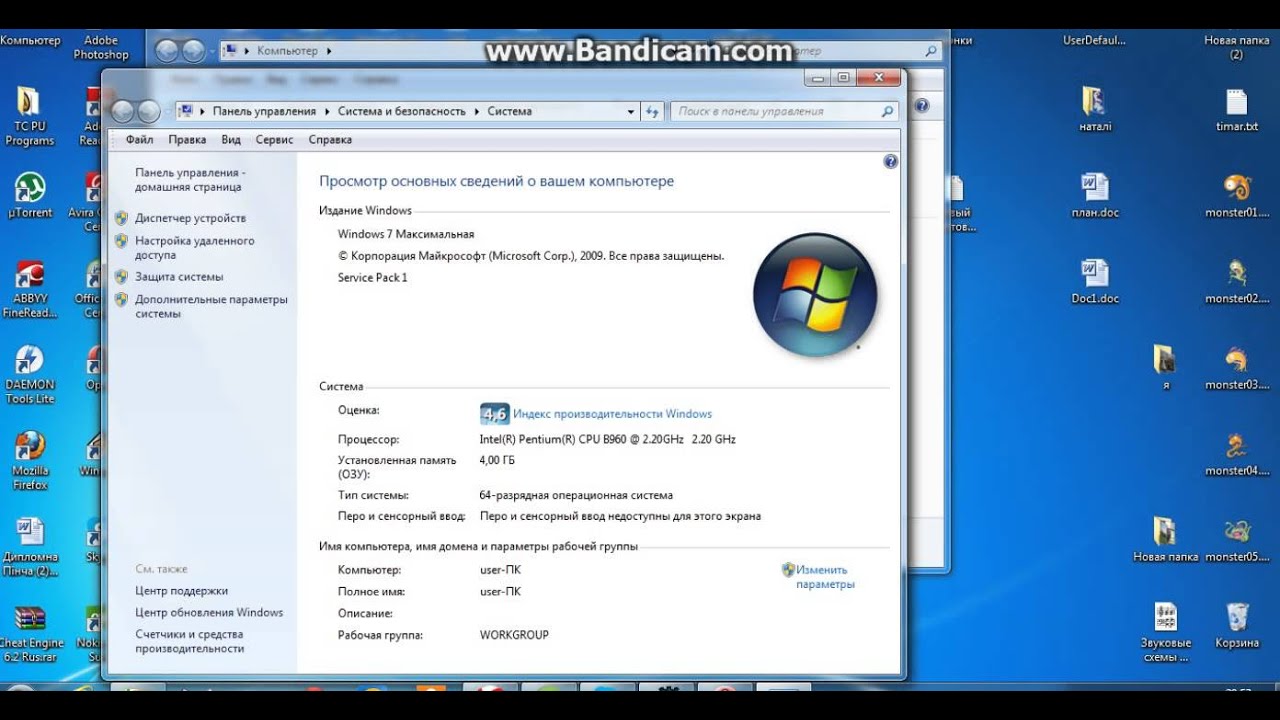Open Дипломна Пінча document icon

tap(29, 547)
